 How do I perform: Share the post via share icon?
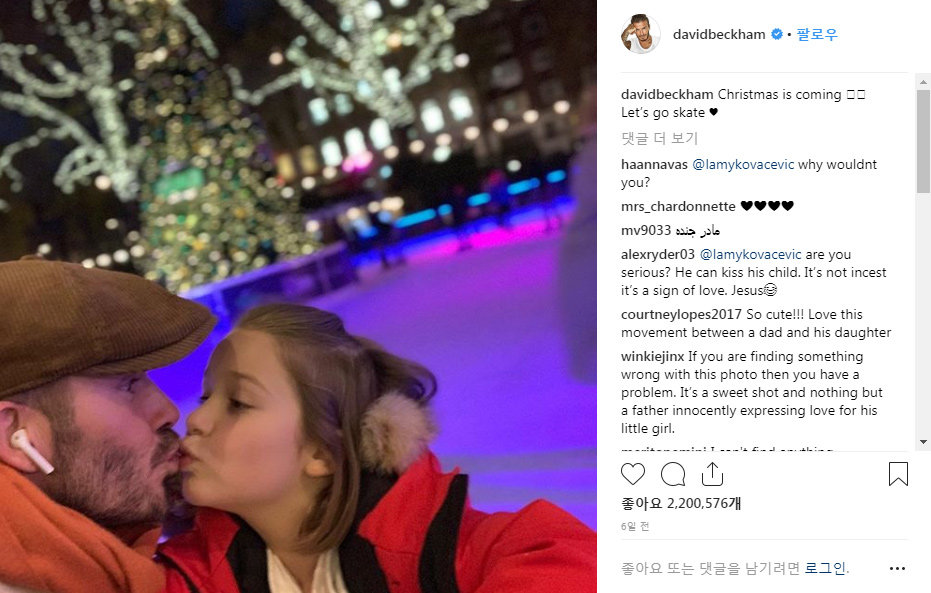click(x=712, y=474)
